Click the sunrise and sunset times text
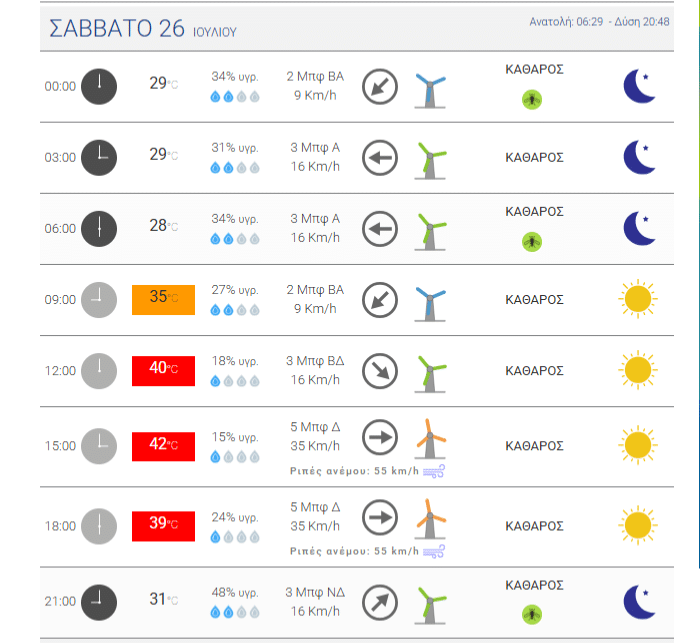 coord(599,21)
